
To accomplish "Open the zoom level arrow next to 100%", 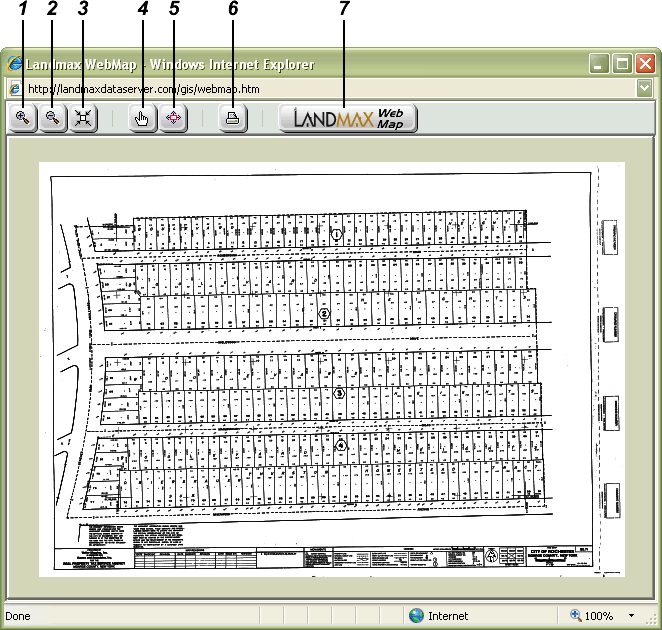I will coord(632,616).
